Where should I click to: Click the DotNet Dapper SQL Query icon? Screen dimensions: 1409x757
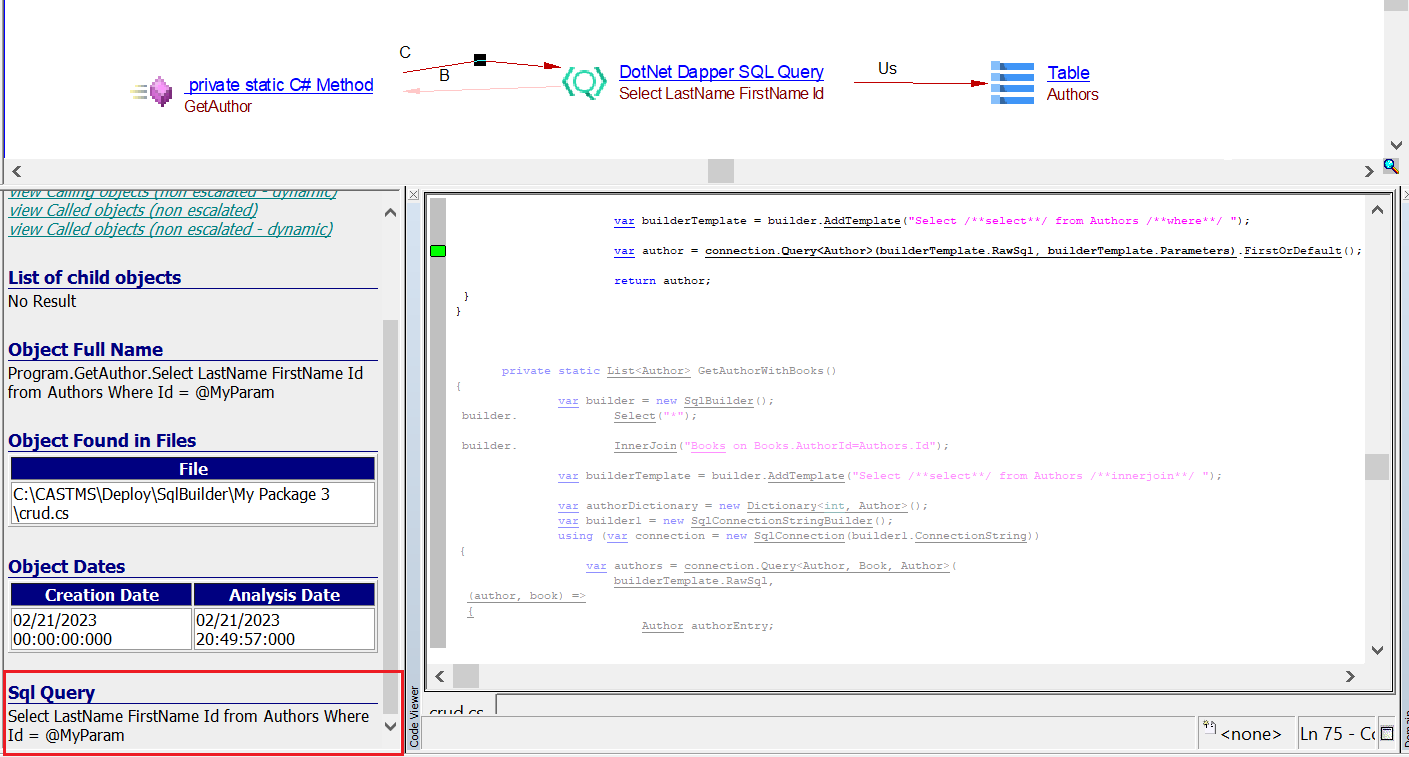(584, 82)
